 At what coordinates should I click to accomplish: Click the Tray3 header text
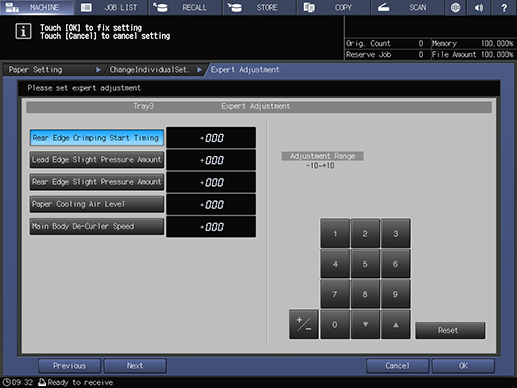point(144,106)
